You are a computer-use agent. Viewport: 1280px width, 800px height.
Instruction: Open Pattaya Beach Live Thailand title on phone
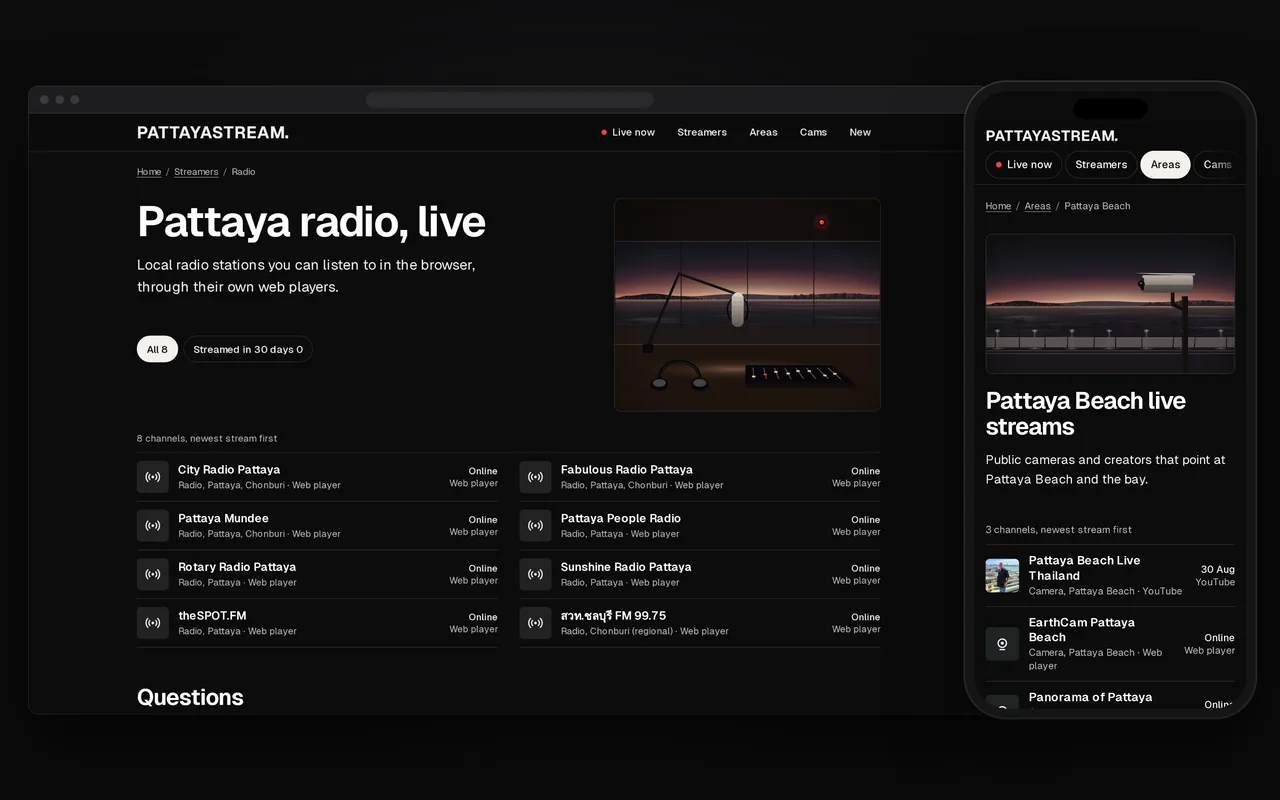click(1085, 568)
